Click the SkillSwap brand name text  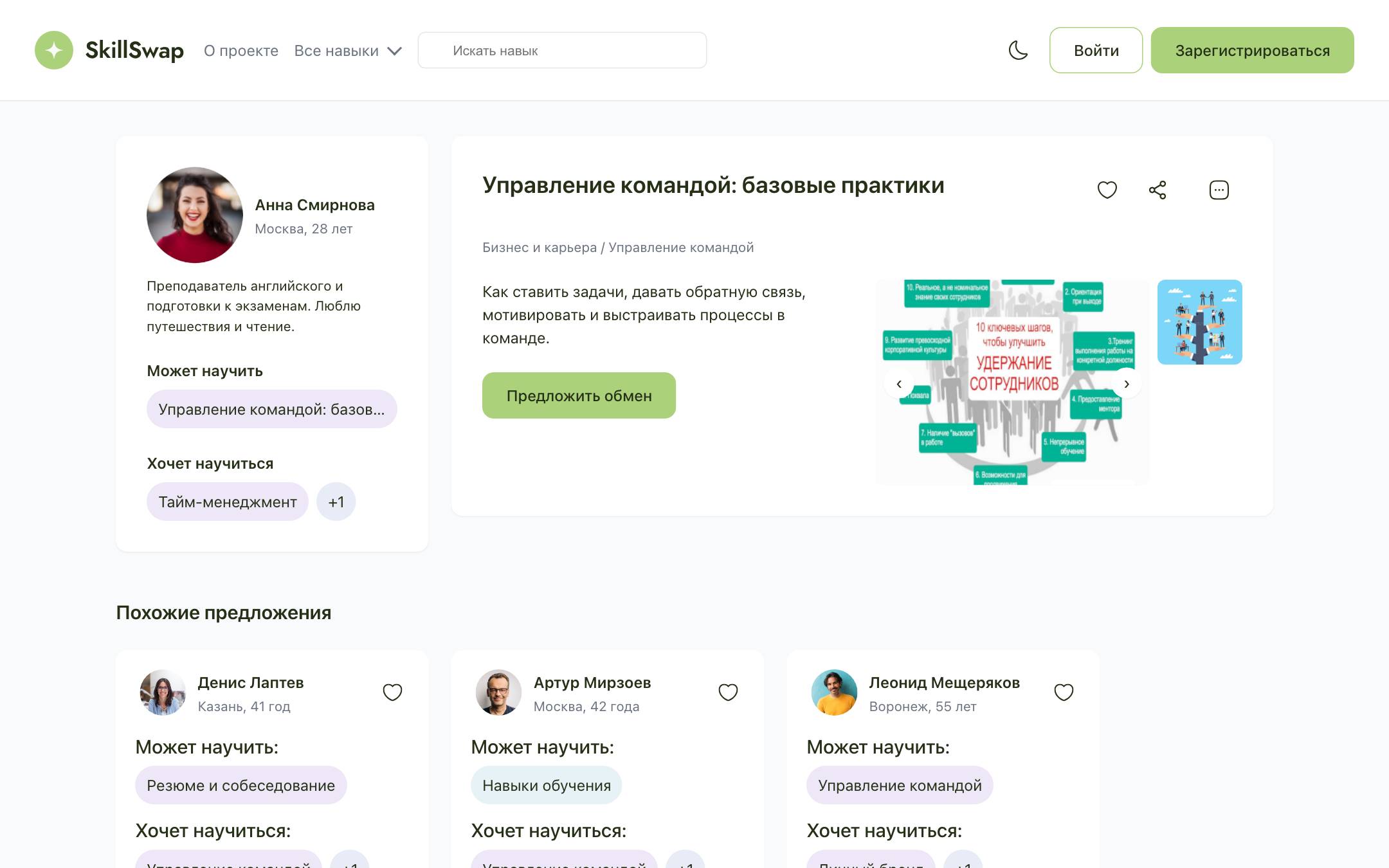[x=134, y=50]
